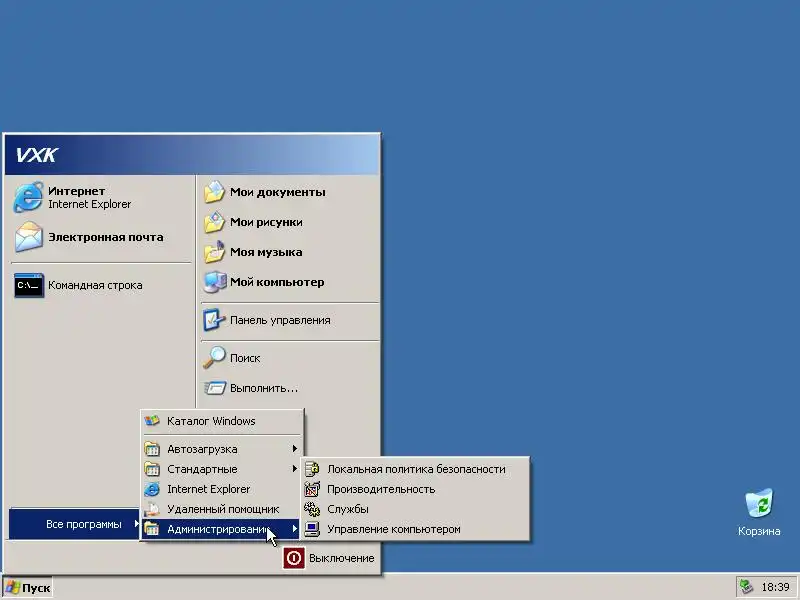Click the Мои документы label

(278, 192)
